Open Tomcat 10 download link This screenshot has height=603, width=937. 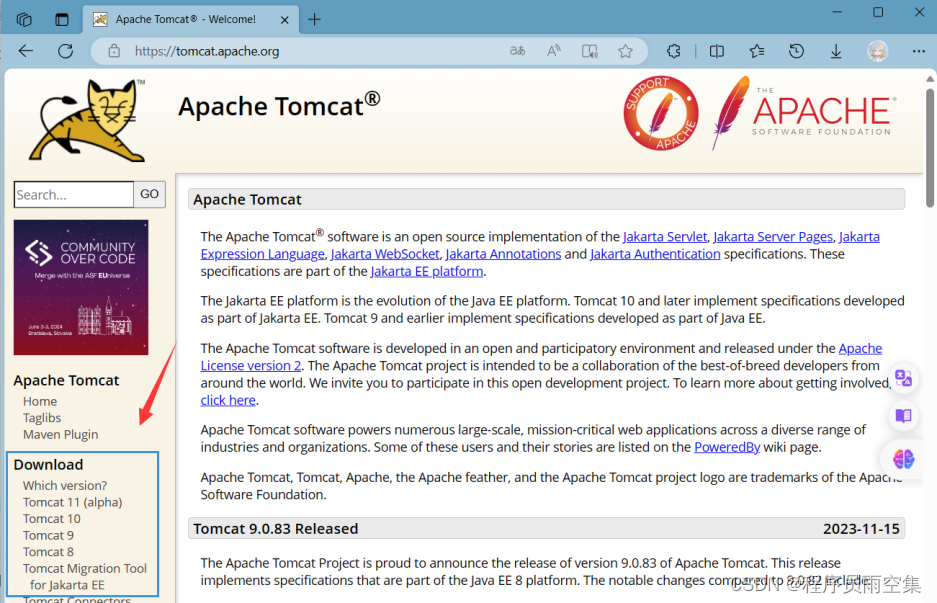[x=51, y=519]
